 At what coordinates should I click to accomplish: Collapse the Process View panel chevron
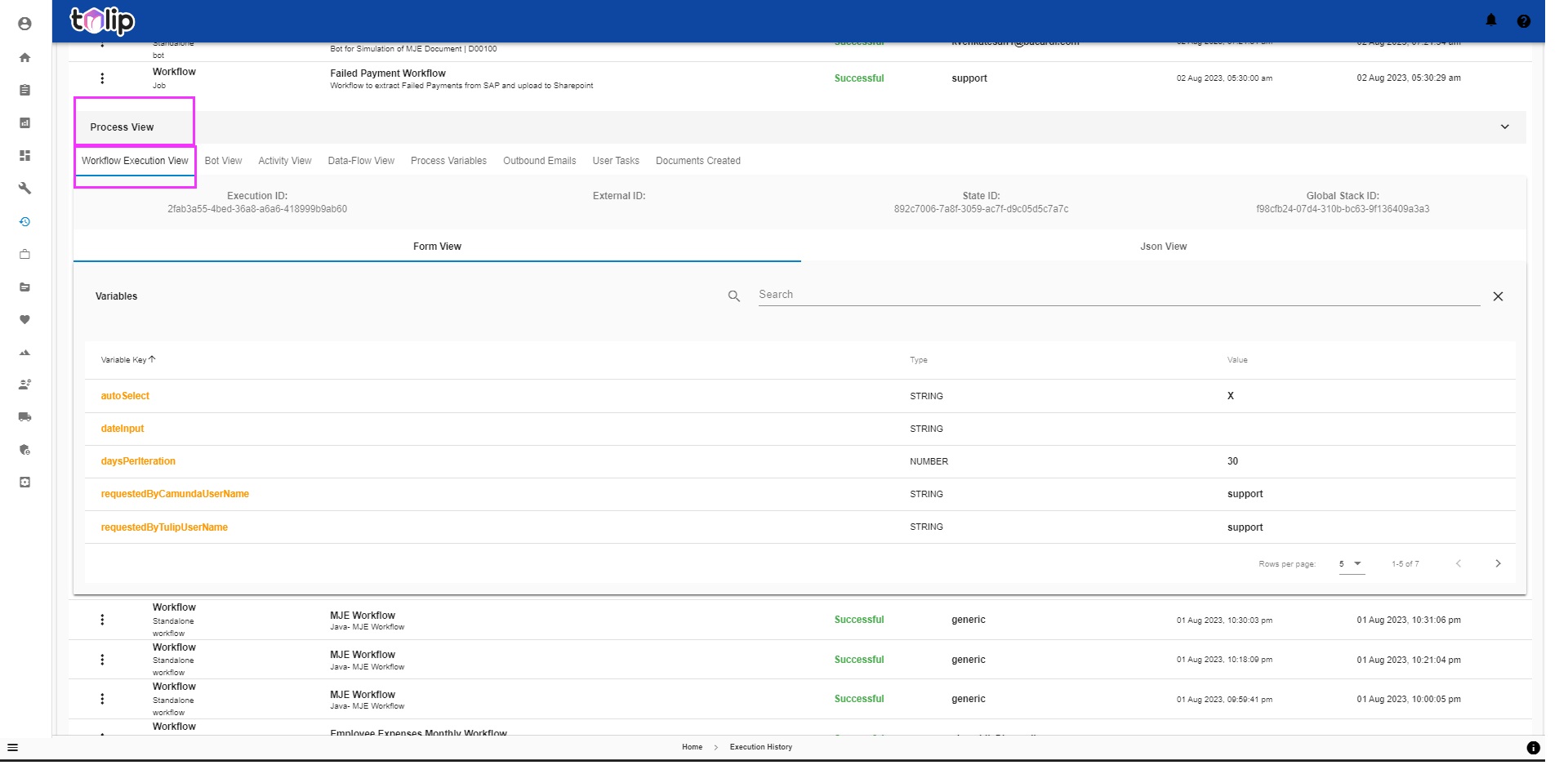tap(1504, 127)
